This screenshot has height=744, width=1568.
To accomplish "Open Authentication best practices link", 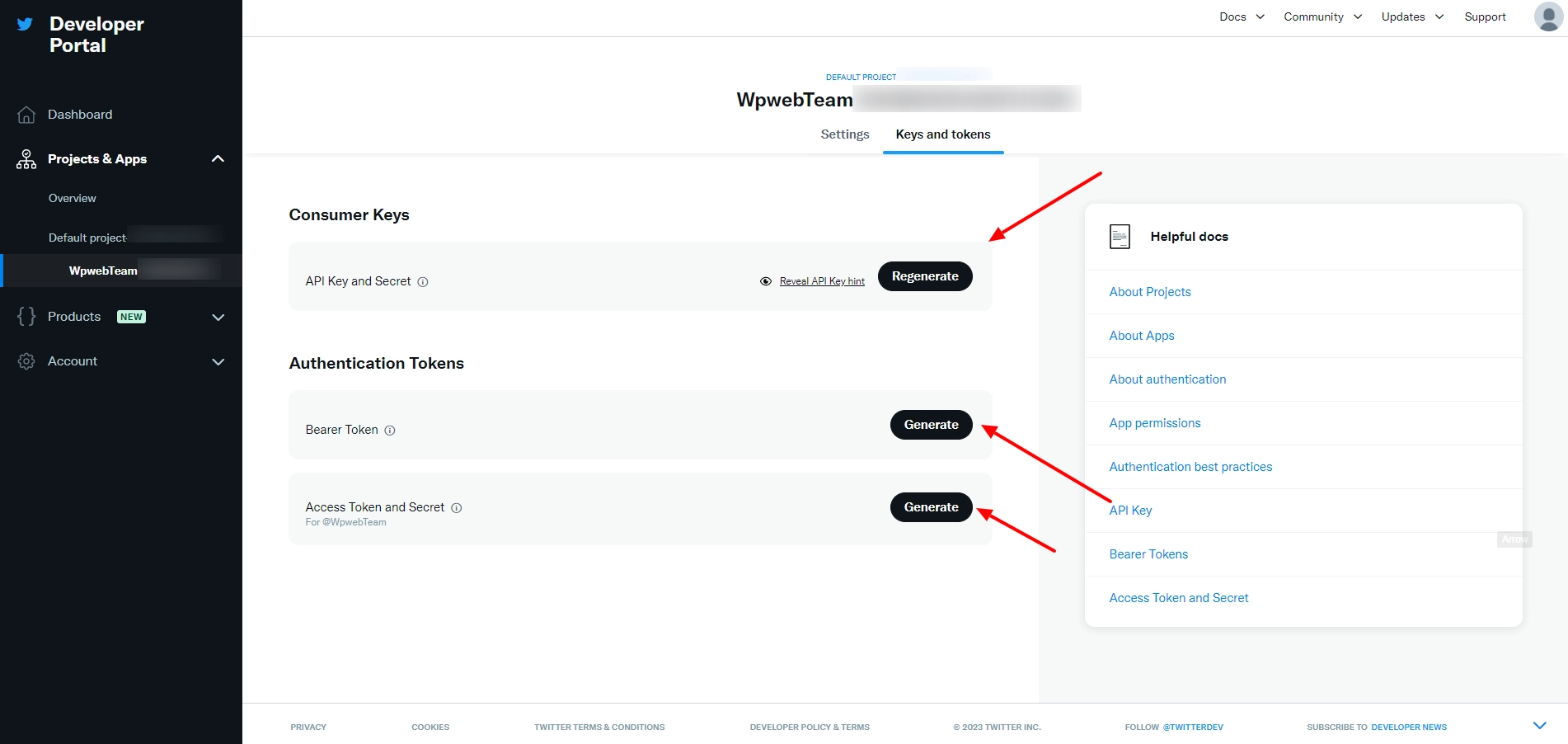I will 1190,467.
